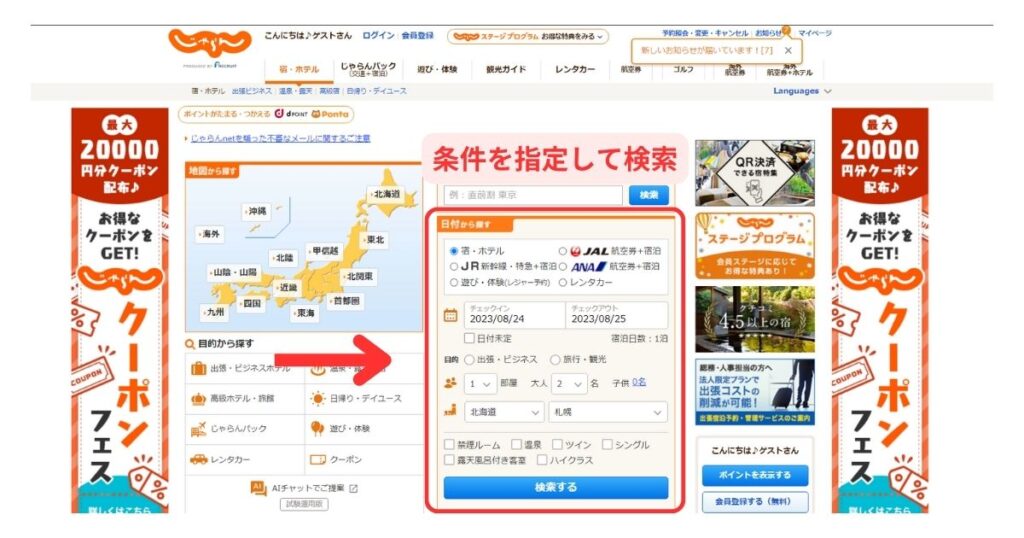Click the クーポン ticket icon

(x=317, y=460)
